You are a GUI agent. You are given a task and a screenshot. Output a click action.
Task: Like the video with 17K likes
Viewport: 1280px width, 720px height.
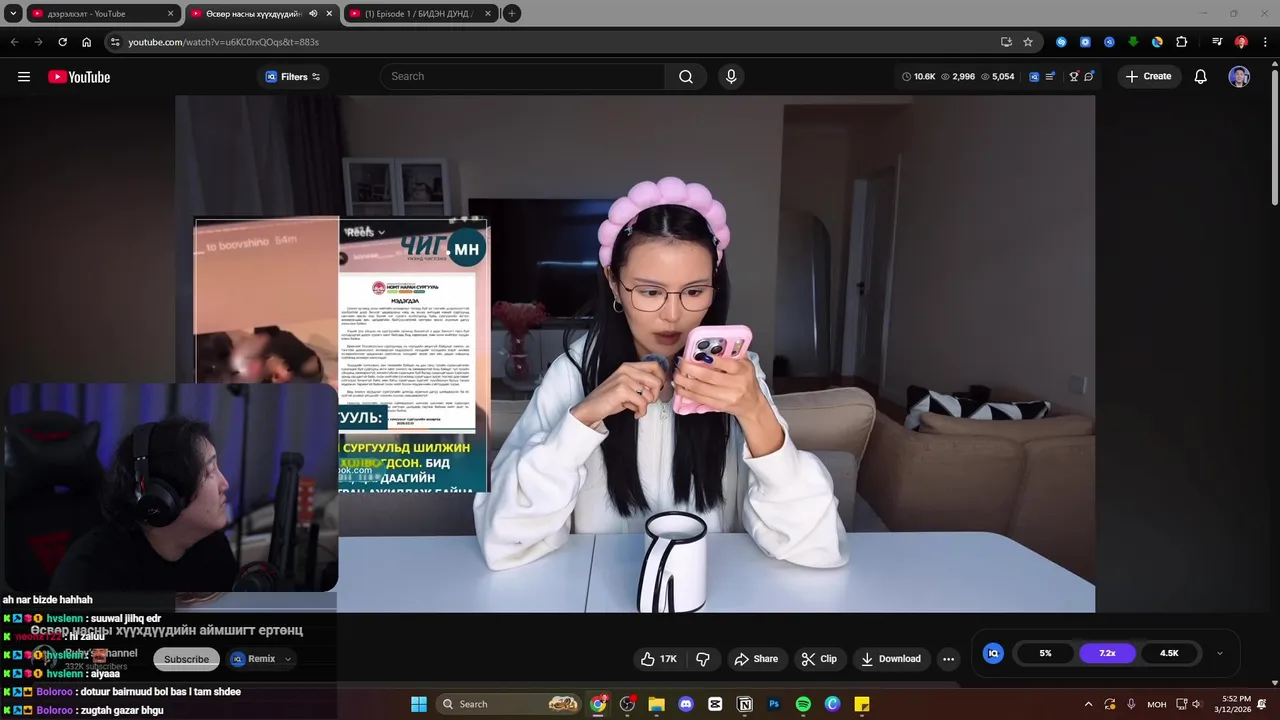coord(658,659)
